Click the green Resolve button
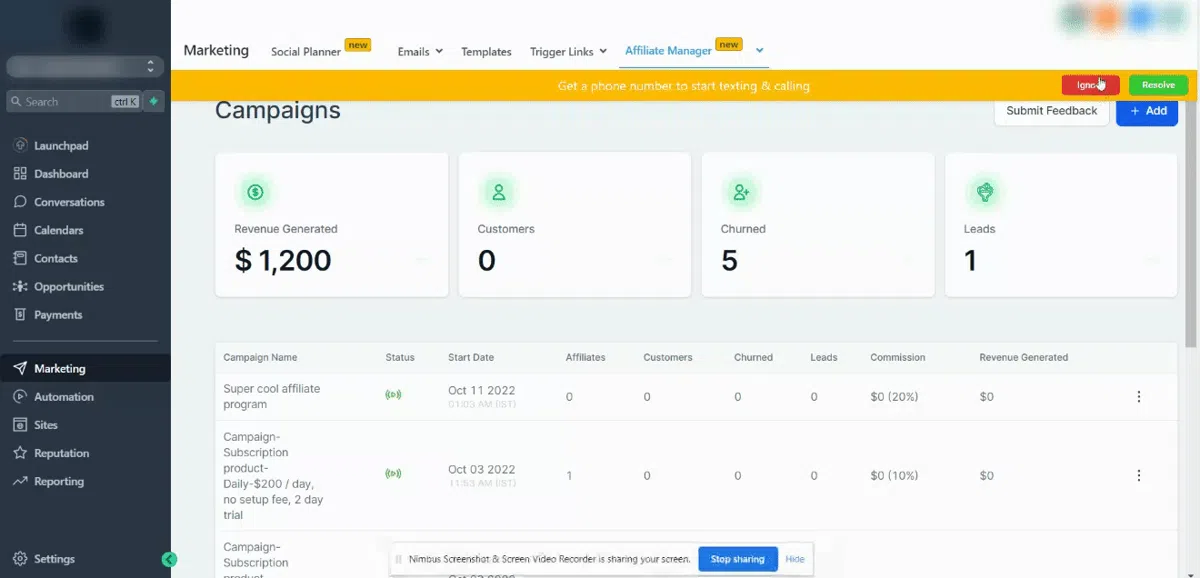The height and width of the screenshot is (578, 1200). click(1158, 85)
